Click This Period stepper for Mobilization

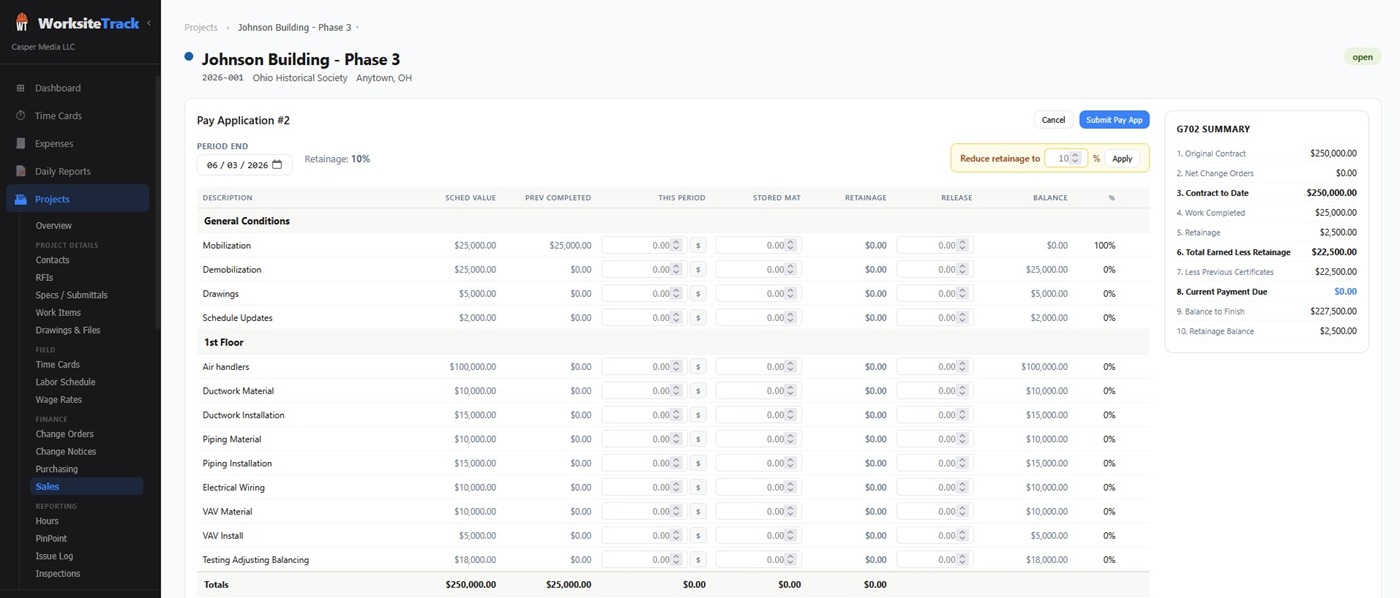[x=677, y=245]
